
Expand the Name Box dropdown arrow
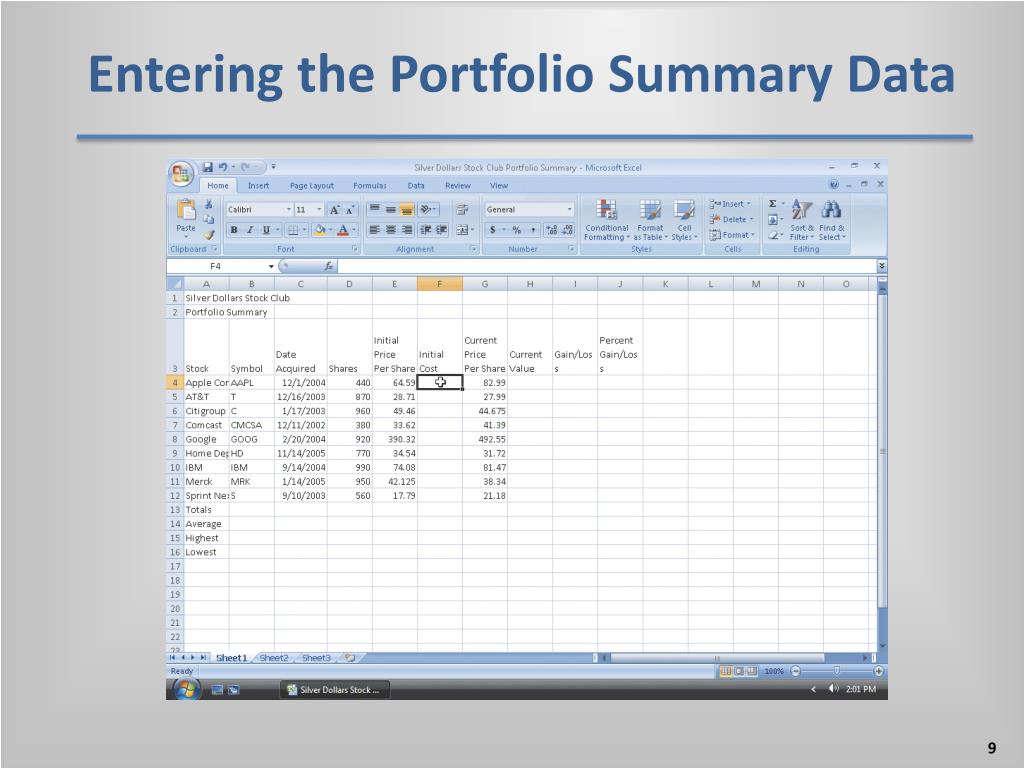[x=271, y=266]
